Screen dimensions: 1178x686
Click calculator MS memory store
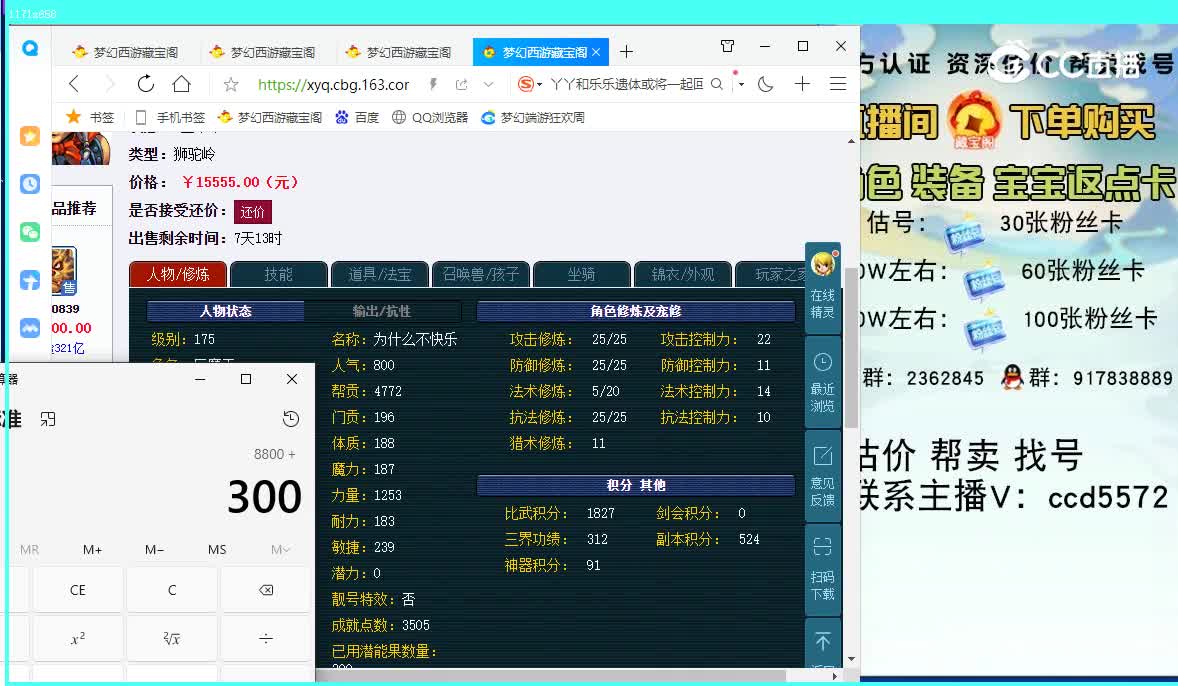(217, 550)
